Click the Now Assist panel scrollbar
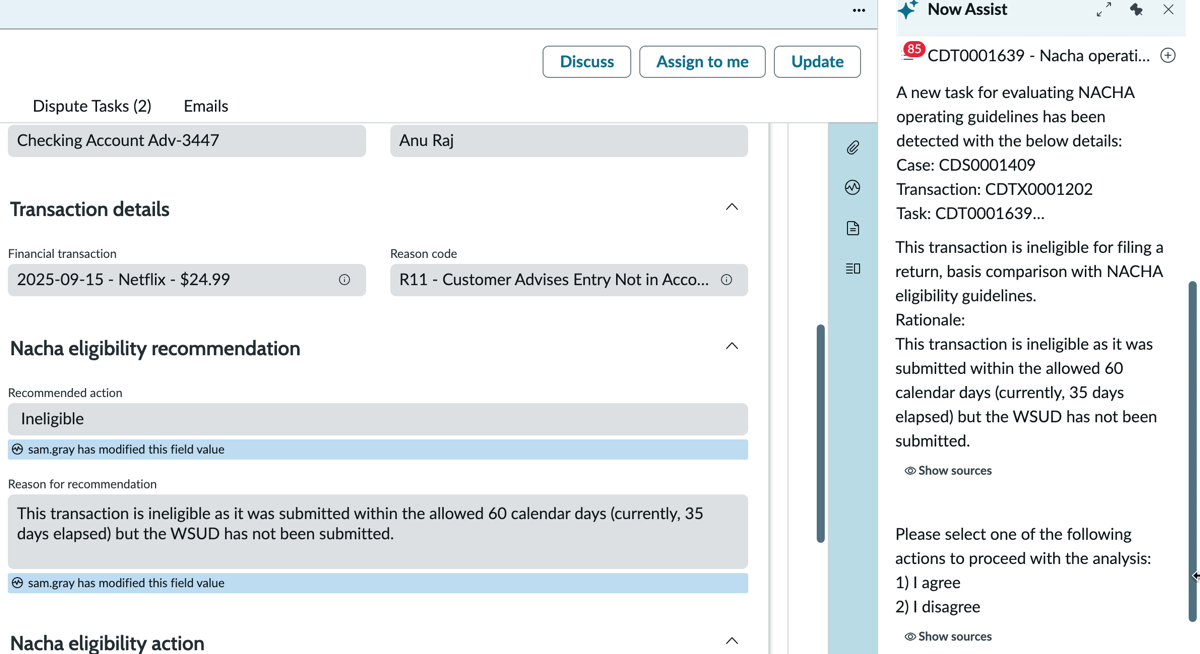The width and height of the screenshot is (1200, 654). (x=1192, y=450)
